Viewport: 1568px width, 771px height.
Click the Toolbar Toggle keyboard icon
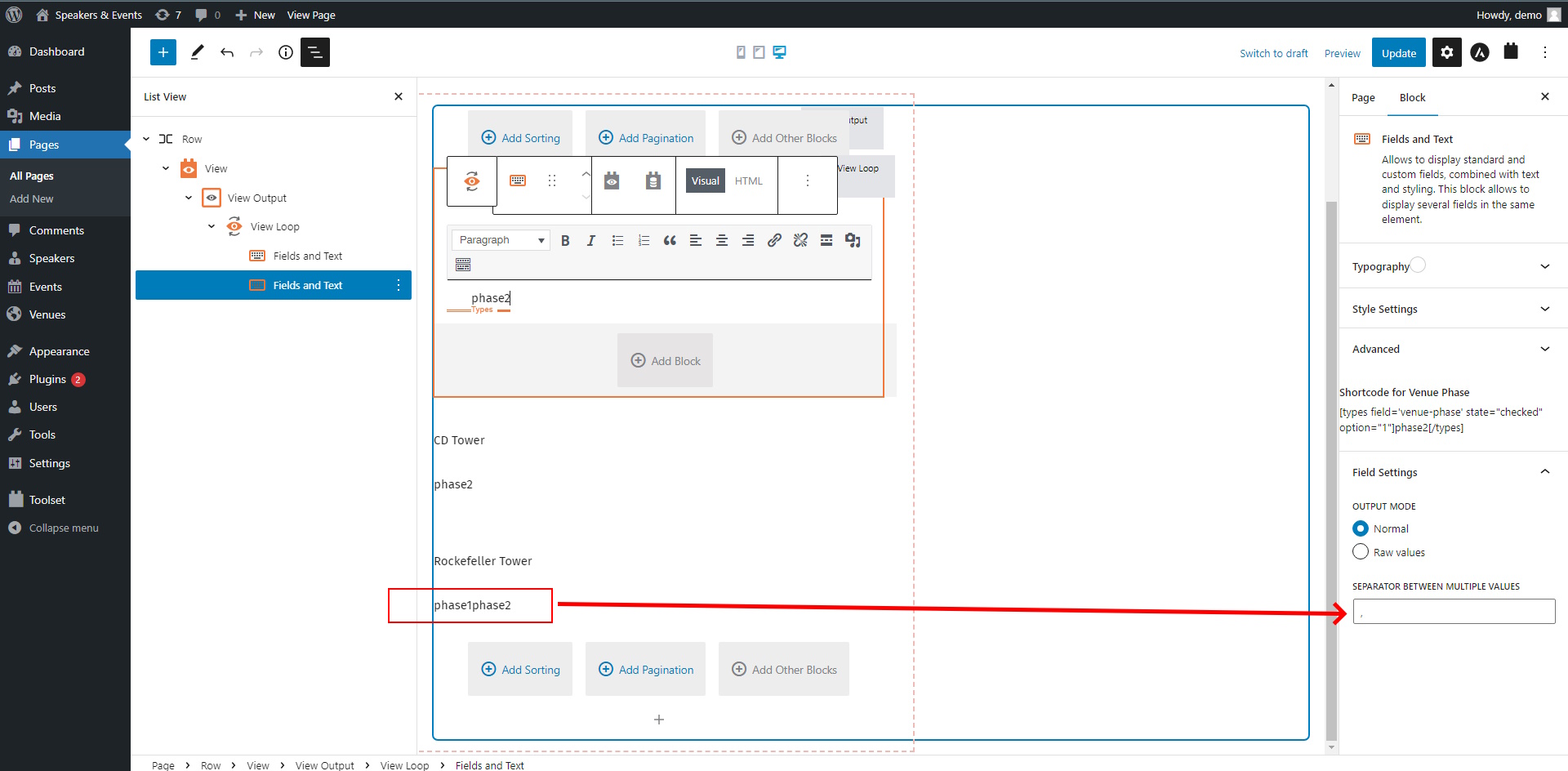463,265
